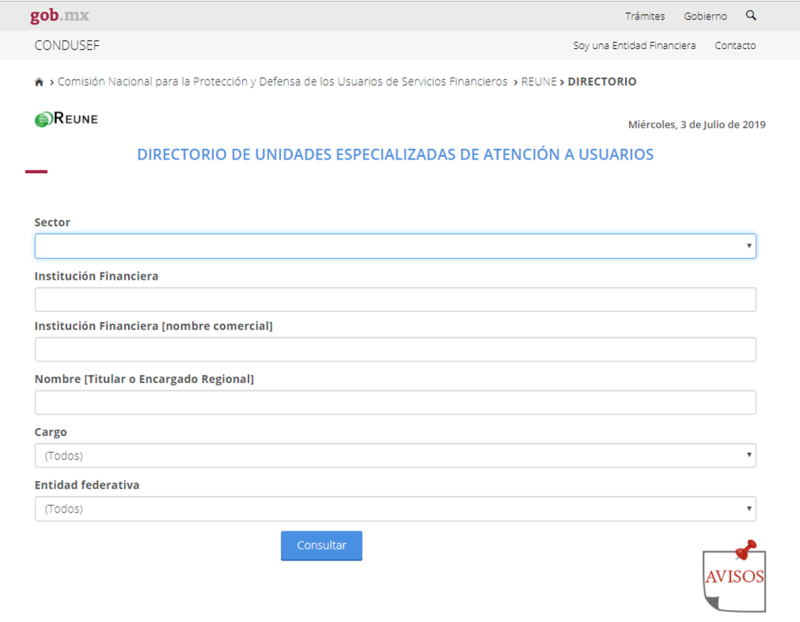Click the Titular o Encargado Regional field
The width and height of the screenshot is (800, 622).
point(395,403)
